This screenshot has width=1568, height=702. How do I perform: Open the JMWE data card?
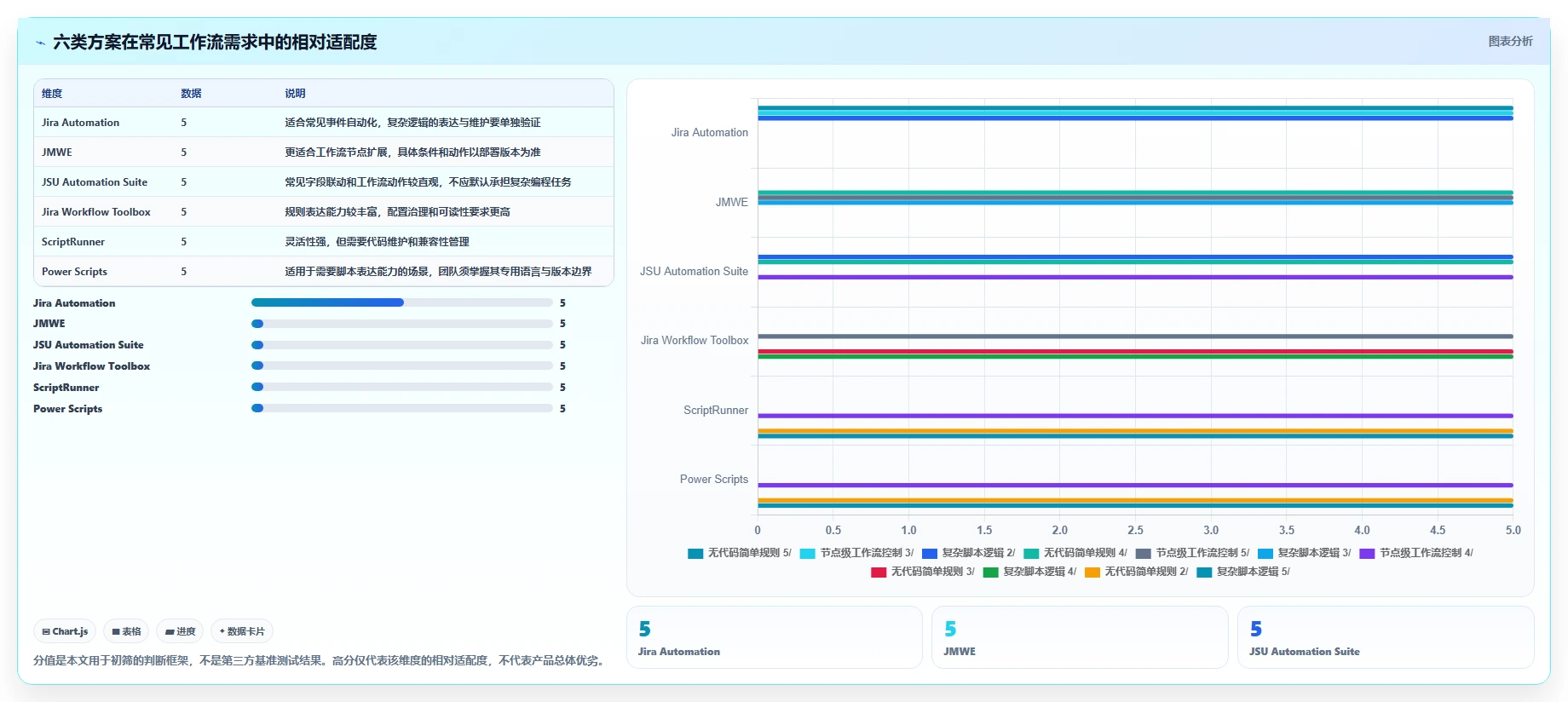pyautogui.click(x=1080, y=637)
